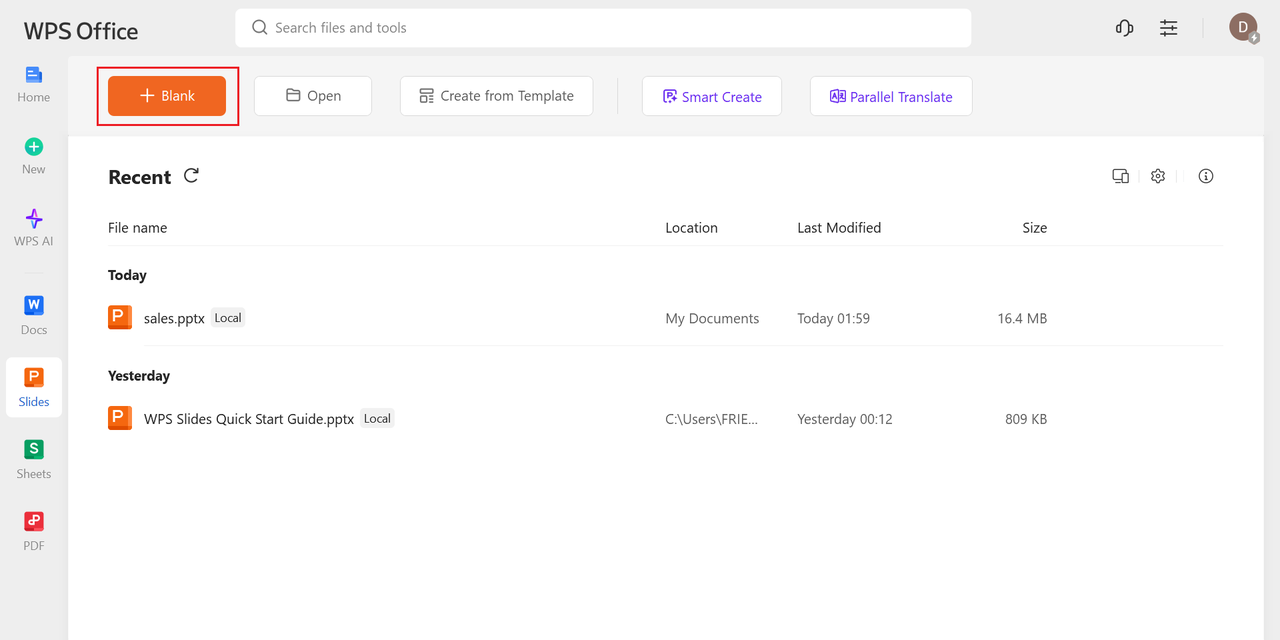Click the Quick Start Guide file icon
This screenshot has height=640, width=1280.
click(120, 418)
